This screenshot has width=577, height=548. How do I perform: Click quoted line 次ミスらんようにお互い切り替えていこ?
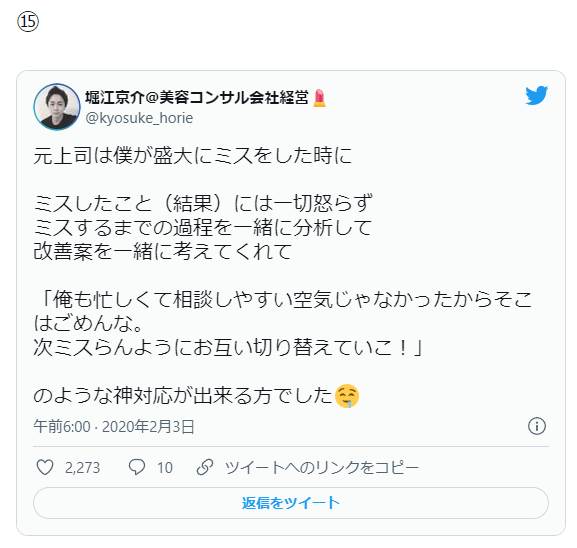(x=227, y=347)
